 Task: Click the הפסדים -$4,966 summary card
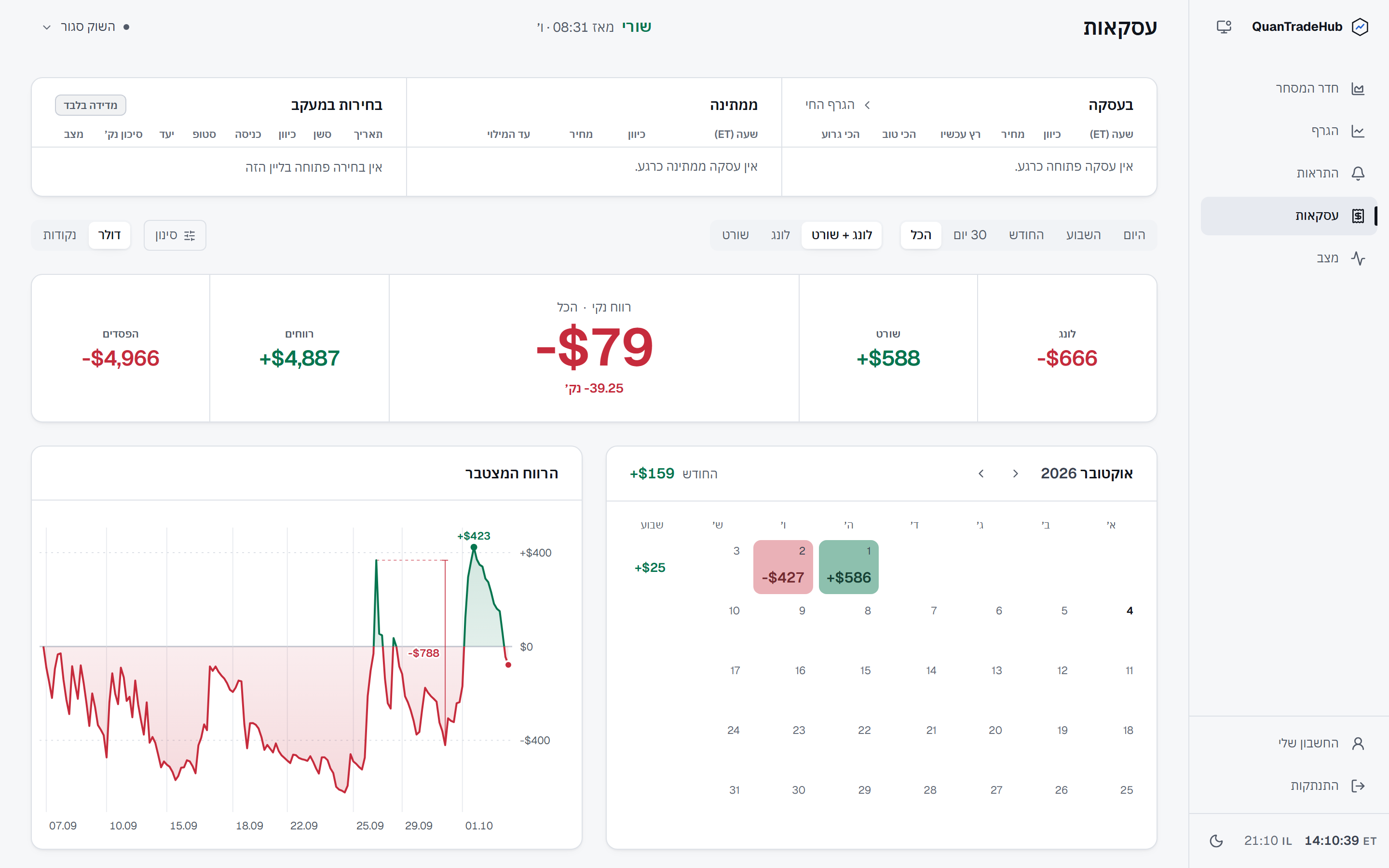(121, 349)
